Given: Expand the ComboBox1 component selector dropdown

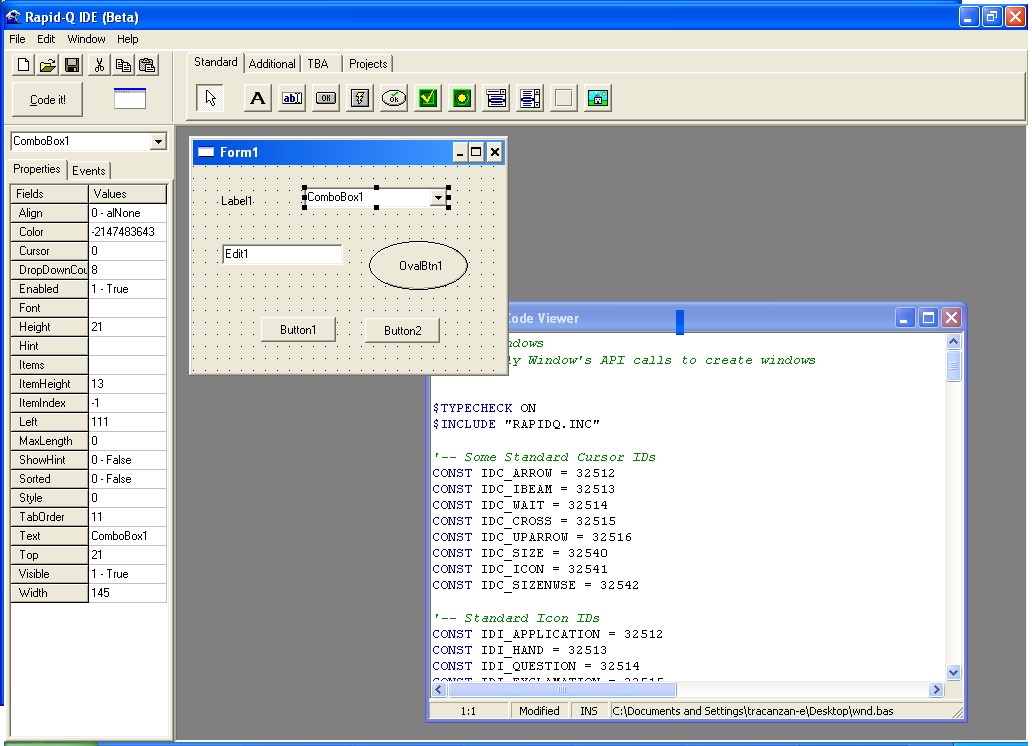Looking at the screenshot, I should pyautogui.click(x=158, y=141).
